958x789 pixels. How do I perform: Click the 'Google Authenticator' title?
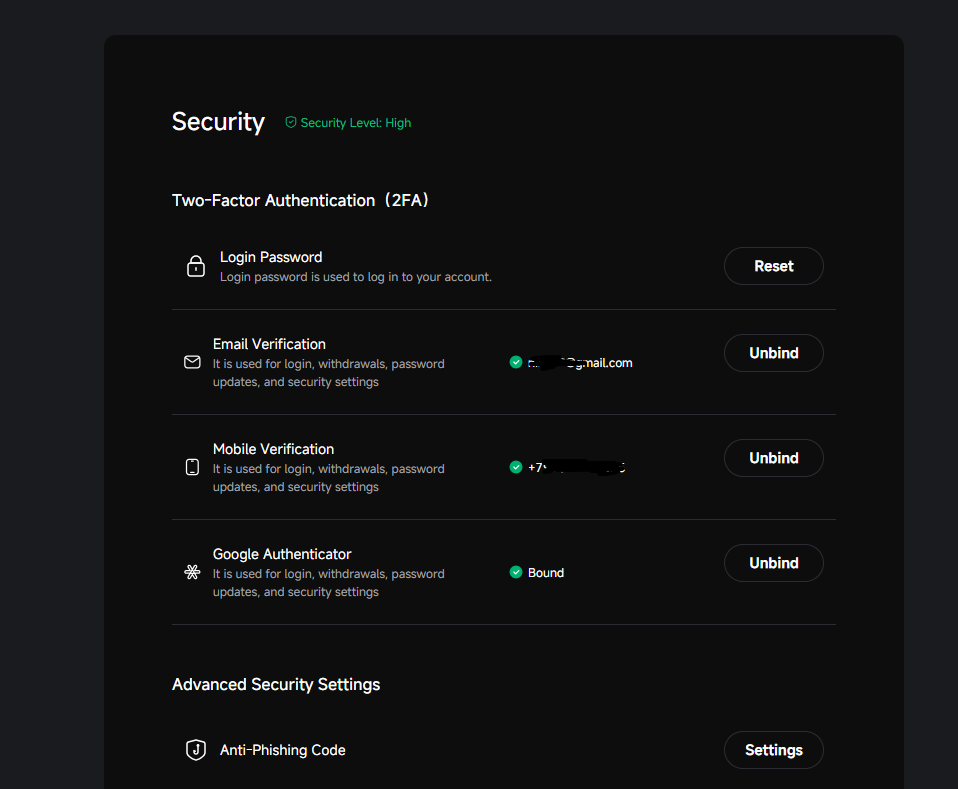point(282,554)
